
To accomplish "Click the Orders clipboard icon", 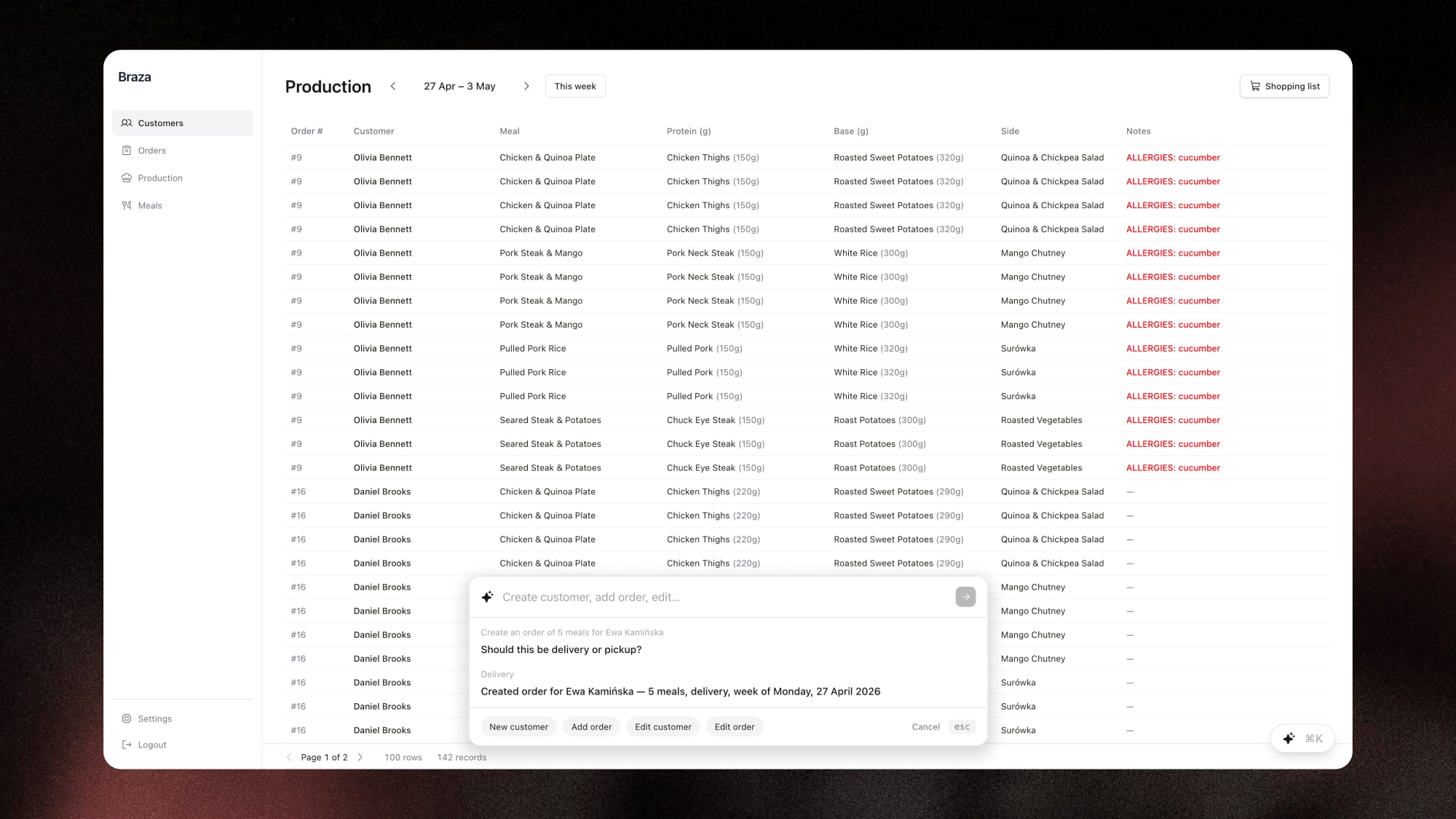I will tap(127, 151).
